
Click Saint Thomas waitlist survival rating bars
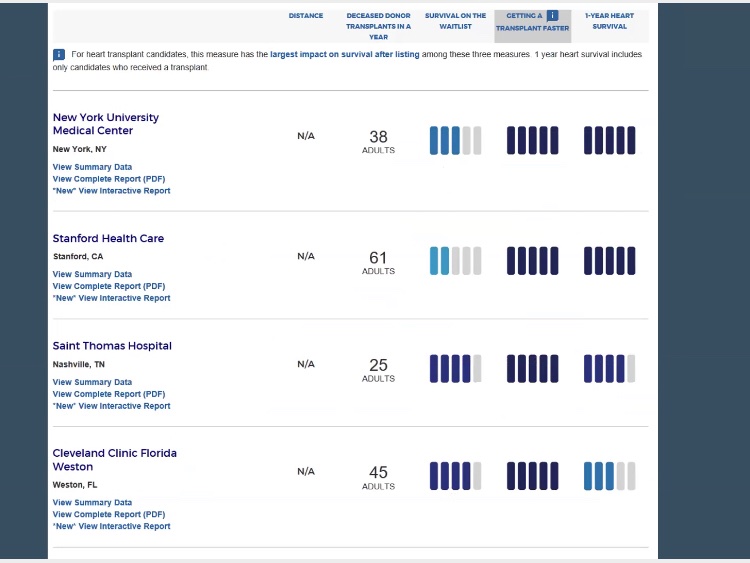pos(455,368)
